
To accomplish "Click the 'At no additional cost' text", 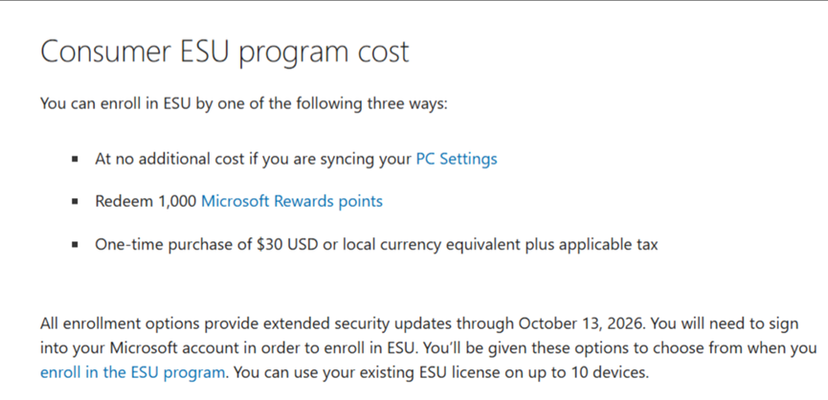I will pyautogui.click(x=170, y=159).
